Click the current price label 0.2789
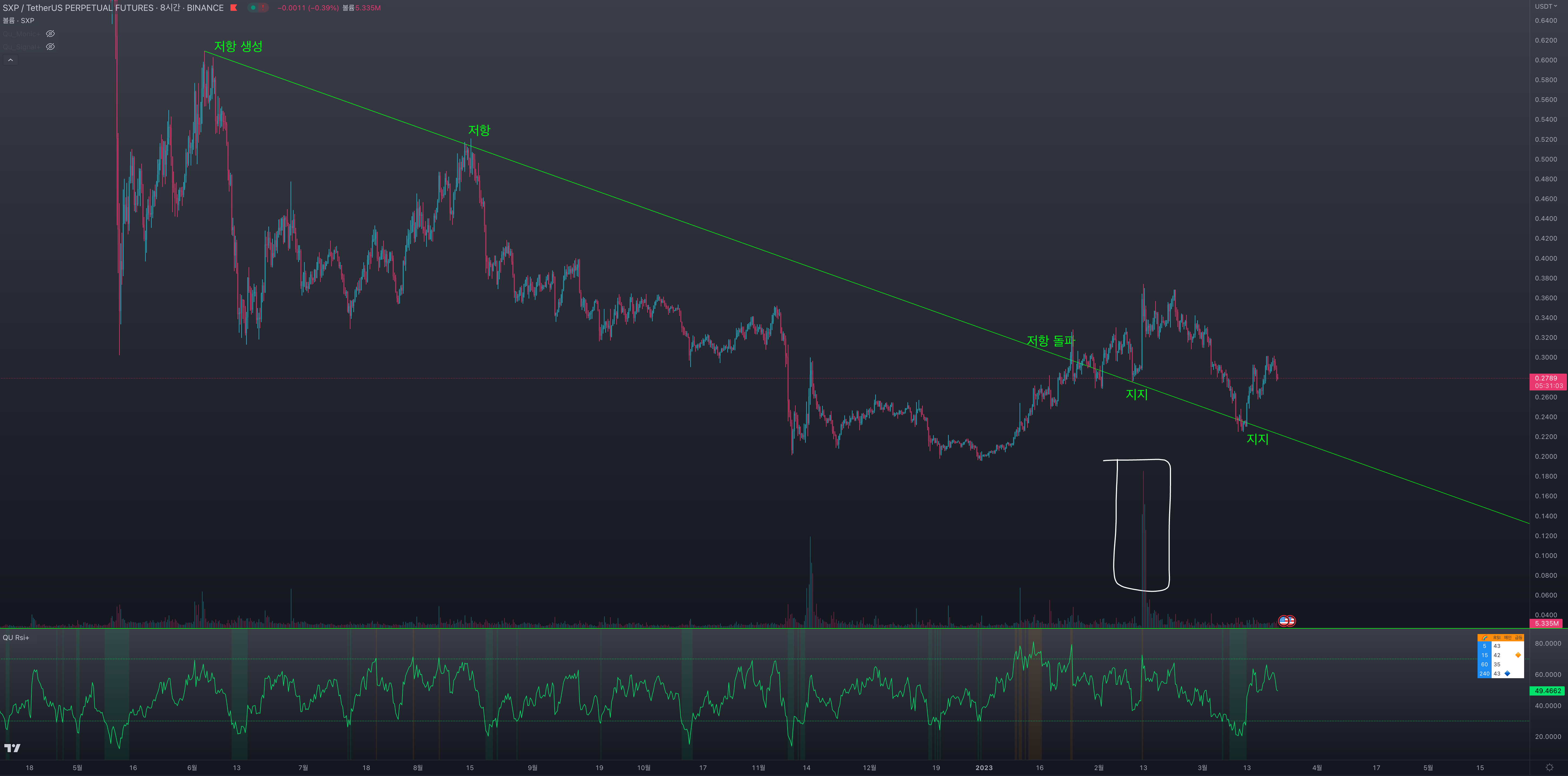1568x776 pixels. tap(1546, 378)
